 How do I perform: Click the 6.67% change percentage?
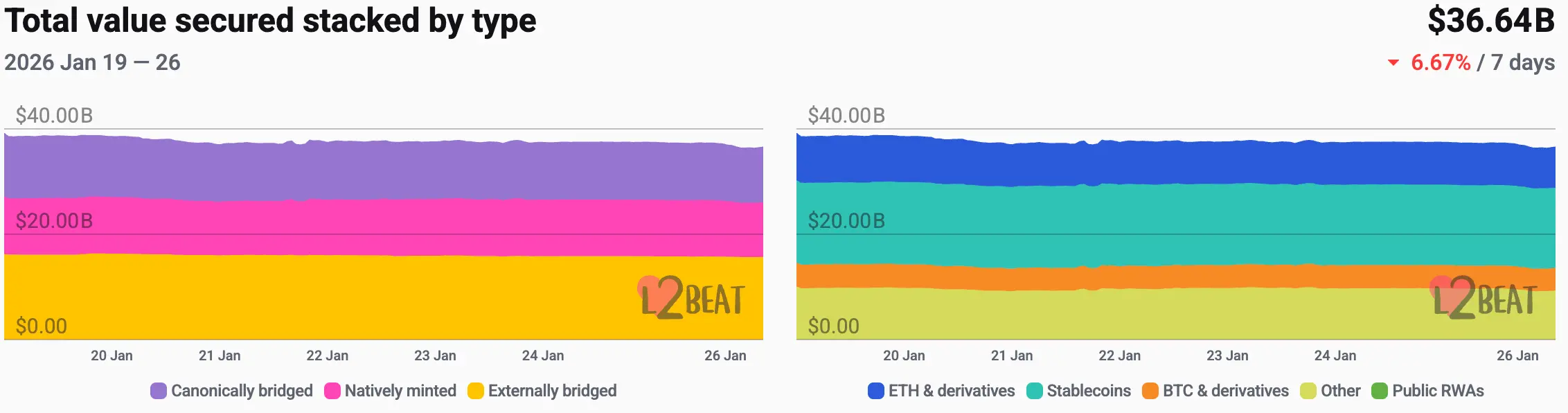(x=1441, y=62)
